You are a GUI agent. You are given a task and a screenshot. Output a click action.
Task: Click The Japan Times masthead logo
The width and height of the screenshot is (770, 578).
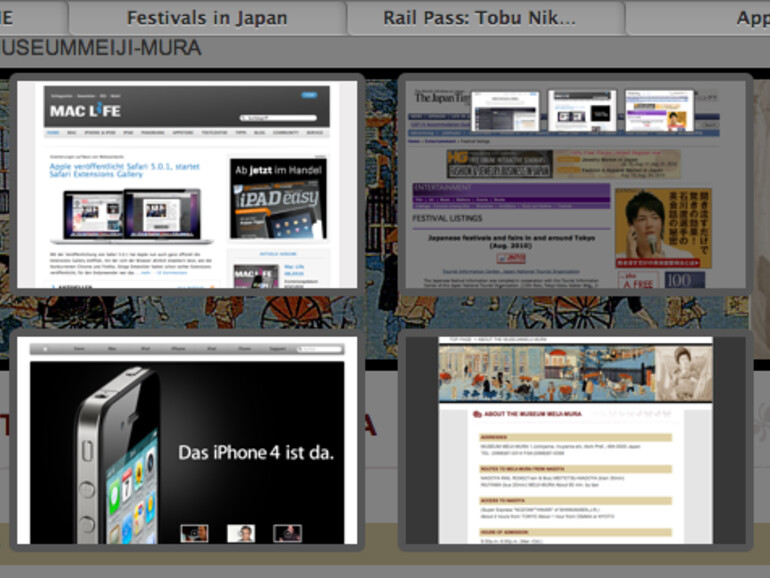pos(441,98)
